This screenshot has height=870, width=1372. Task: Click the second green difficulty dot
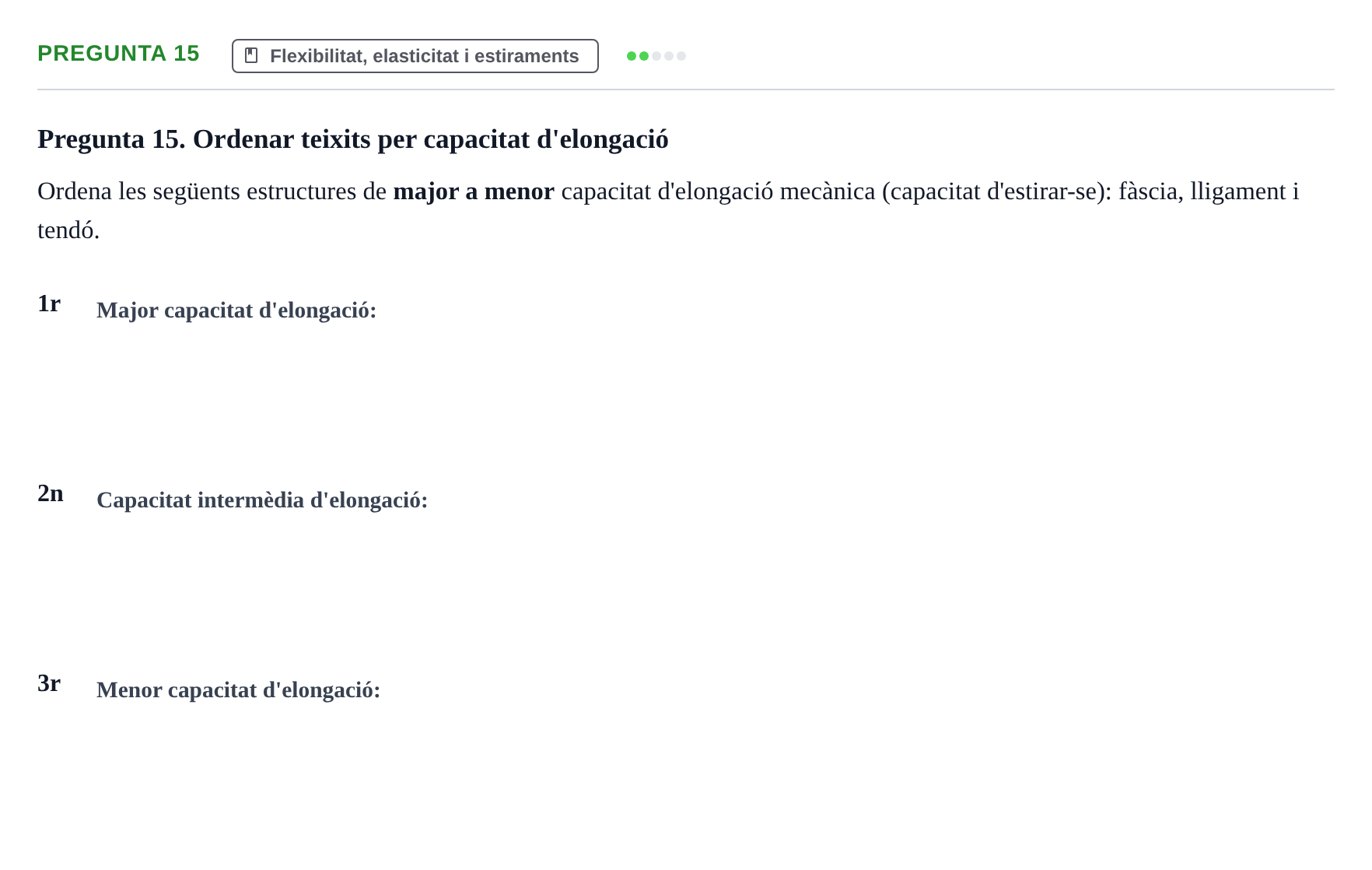tap(644, 56)
